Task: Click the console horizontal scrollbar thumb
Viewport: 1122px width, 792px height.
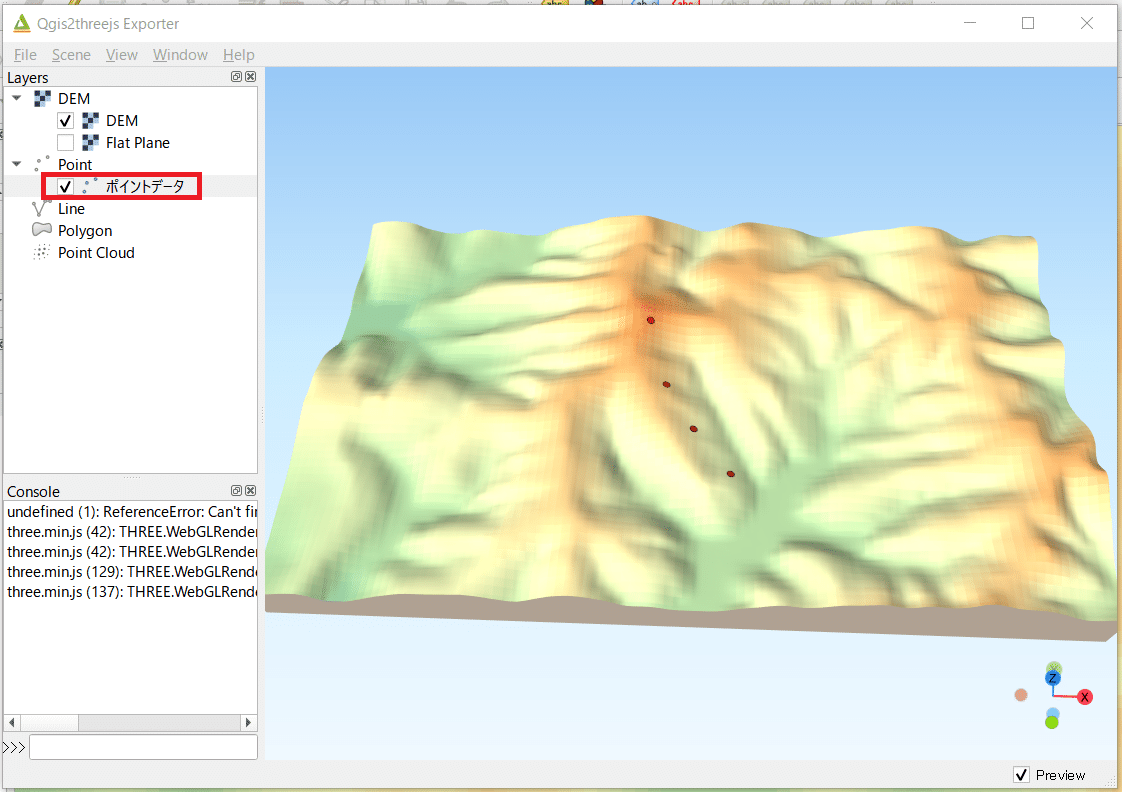Action: coord(49,723)
